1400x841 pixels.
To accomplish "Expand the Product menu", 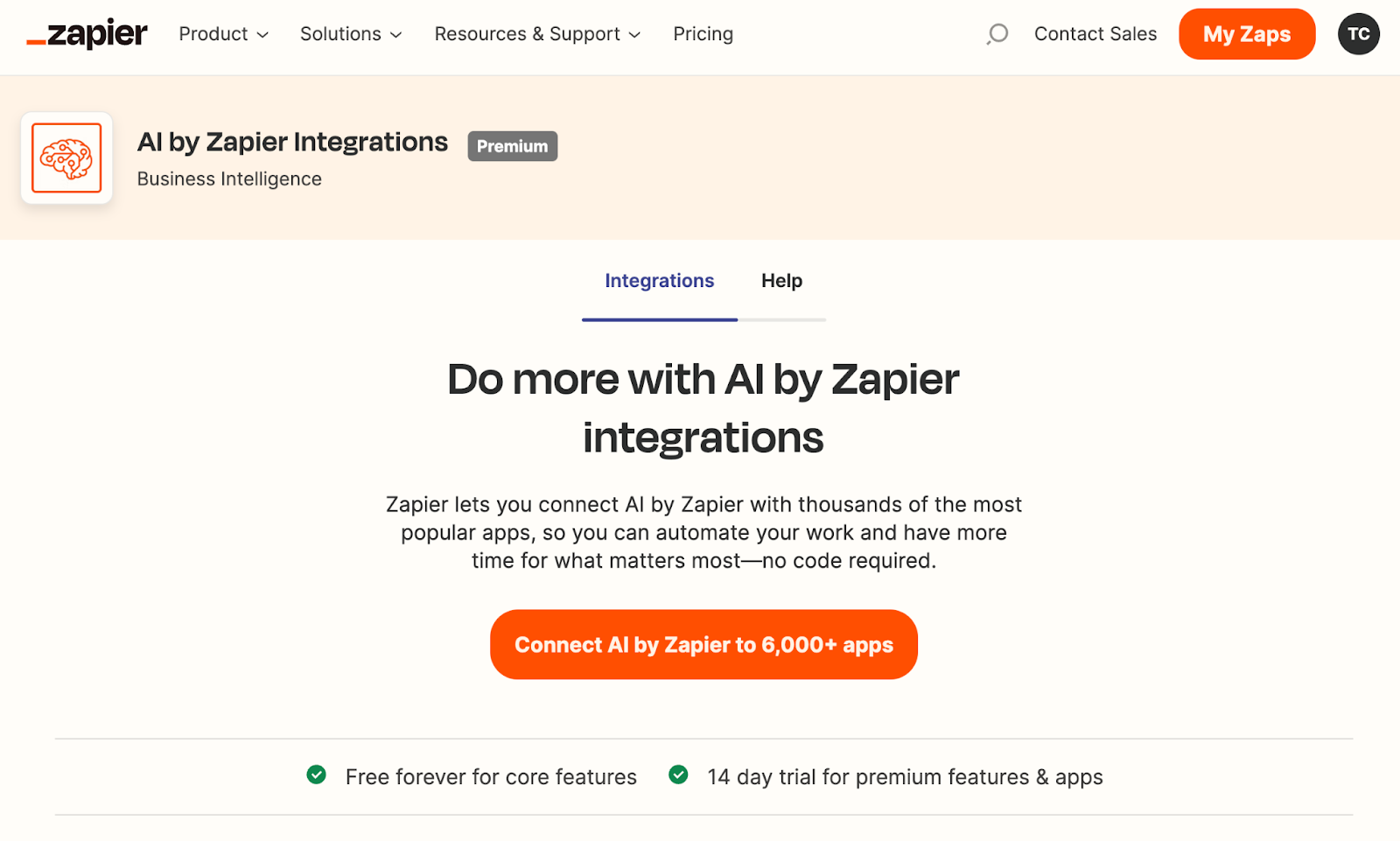I will pyautogui.click(x=223, y=34).
